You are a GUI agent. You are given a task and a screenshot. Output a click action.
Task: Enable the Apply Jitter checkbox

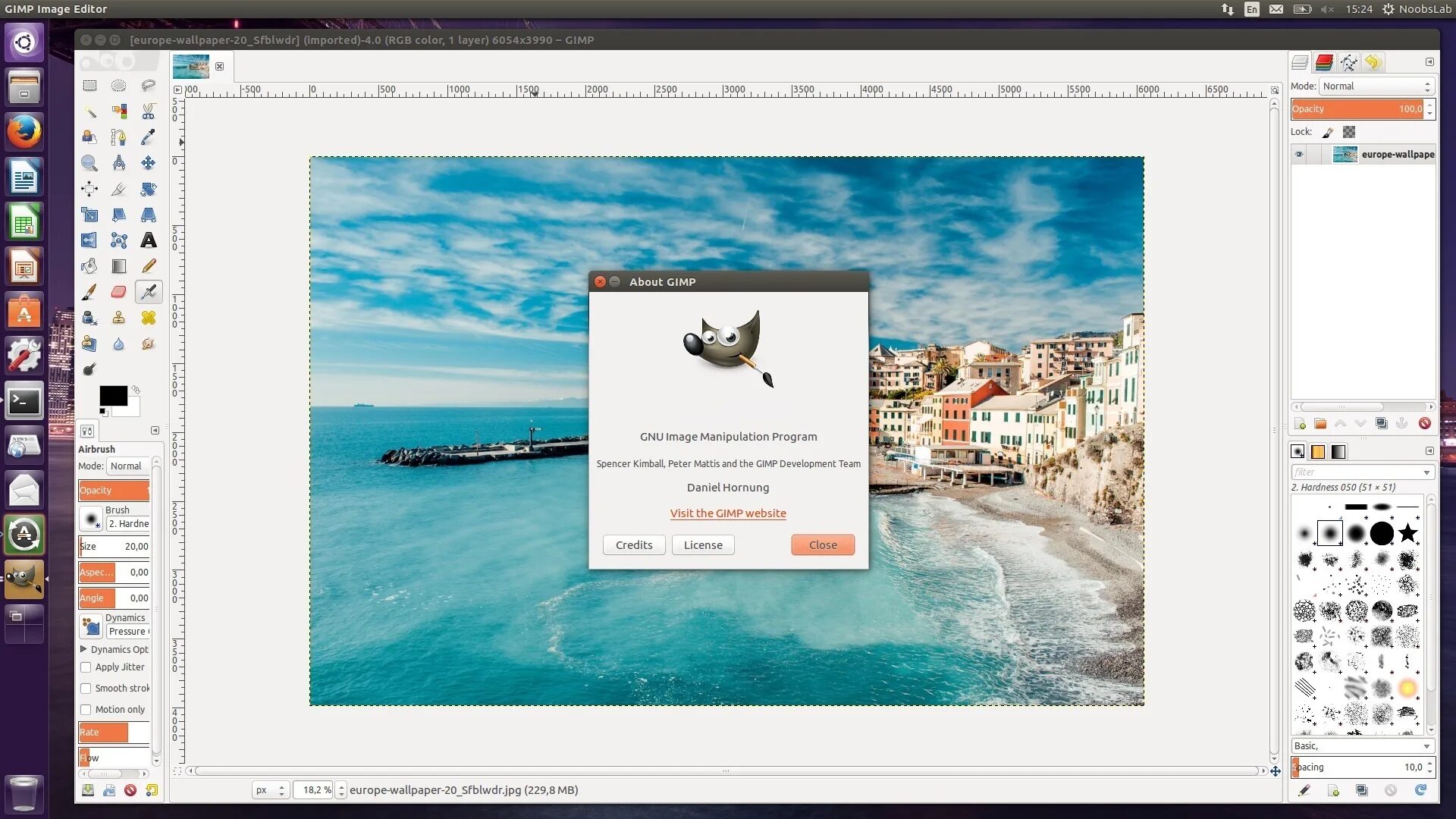(x=86, y=667)
